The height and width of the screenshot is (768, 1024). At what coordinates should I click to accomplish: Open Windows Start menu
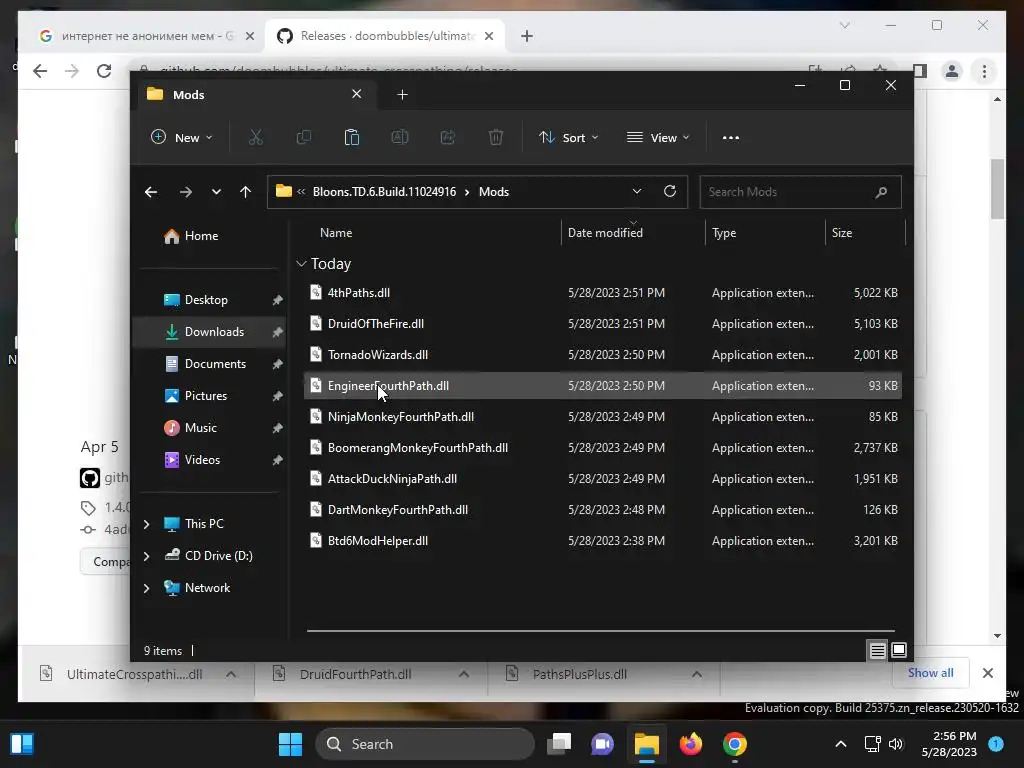(x=291, y=744)
